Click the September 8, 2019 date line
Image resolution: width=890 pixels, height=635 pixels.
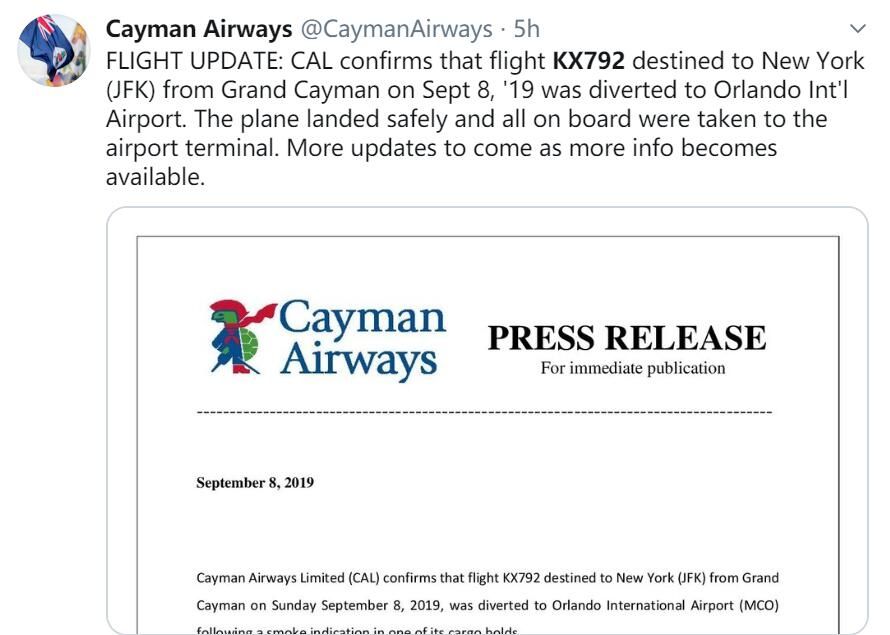[254, 483]
